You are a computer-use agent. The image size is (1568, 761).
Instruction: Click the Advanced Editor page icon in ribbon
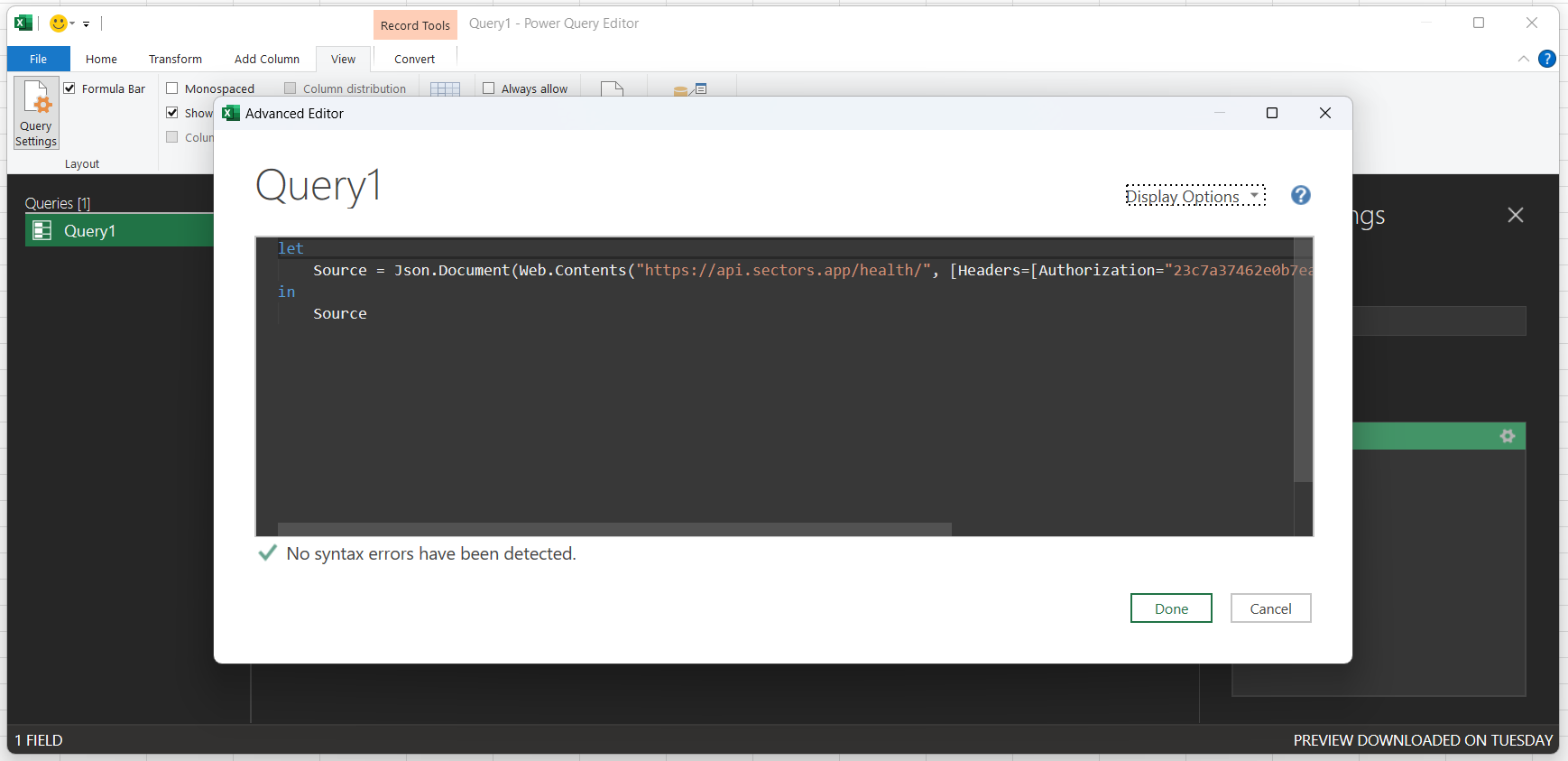coord(612,88)
